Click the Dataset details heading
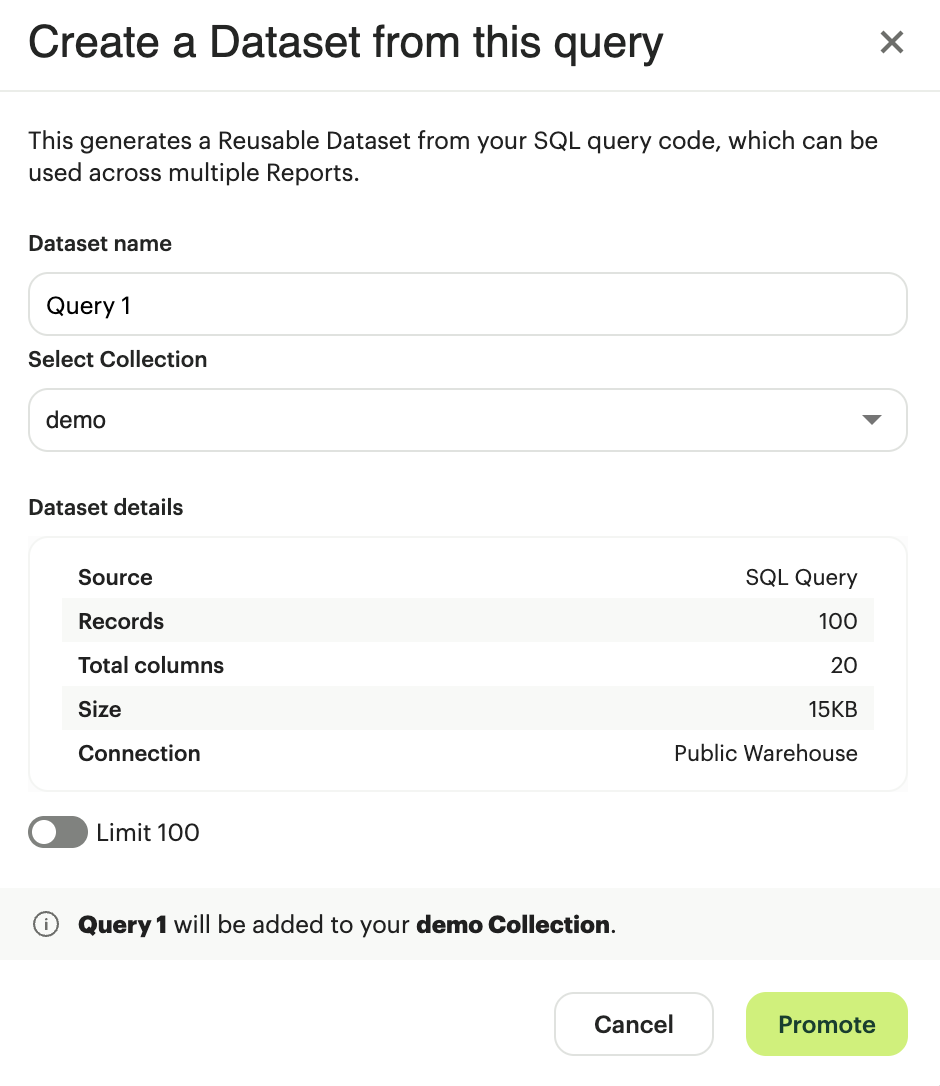 [106, 507]
